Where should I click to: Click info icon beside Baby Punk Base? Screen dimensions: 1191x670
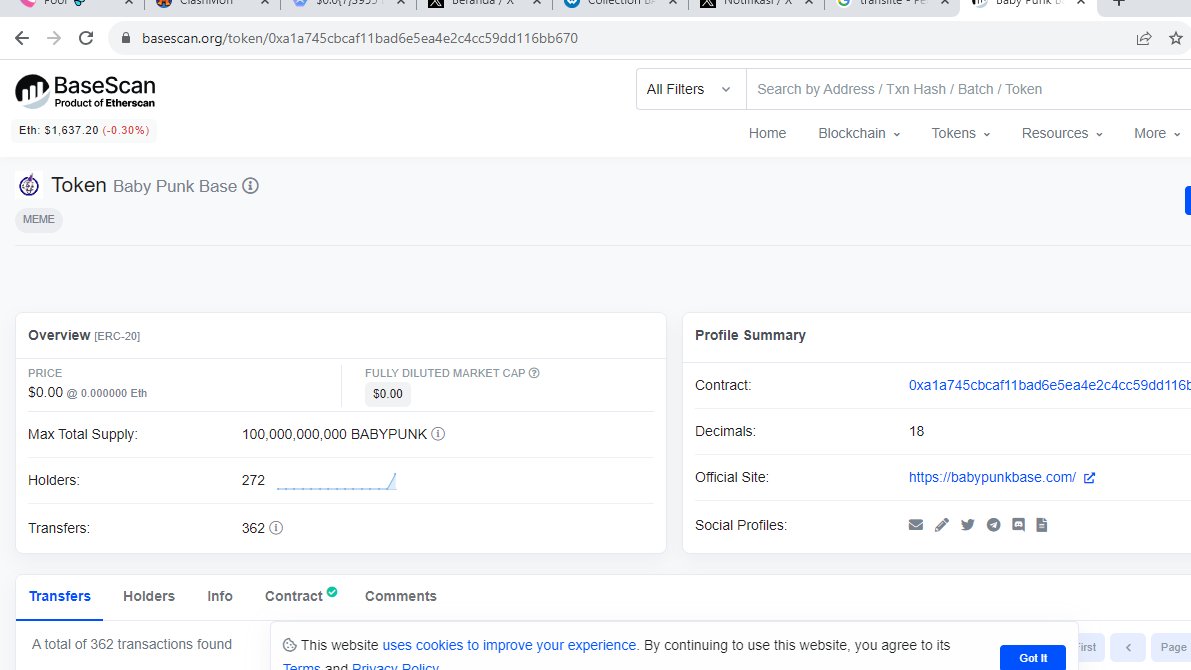(251, 185)
